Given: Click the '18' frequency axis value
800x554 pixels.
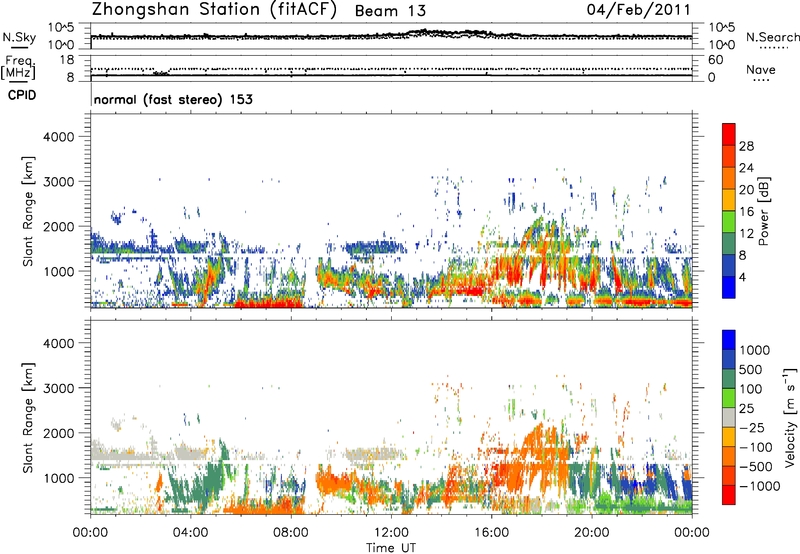Looking at the screenshot, I should pos(67,60).
